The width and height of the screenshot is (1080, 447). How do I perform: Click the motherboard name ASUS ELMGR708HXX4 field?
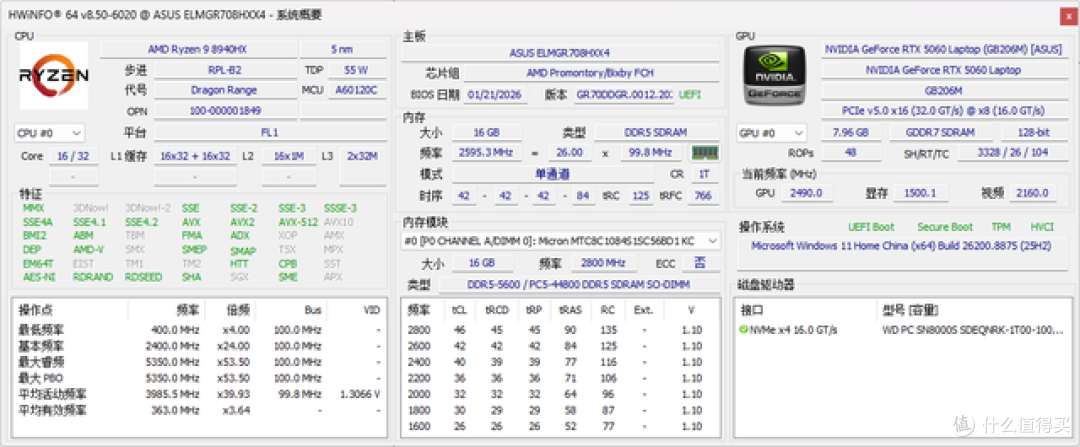(559, 52)
